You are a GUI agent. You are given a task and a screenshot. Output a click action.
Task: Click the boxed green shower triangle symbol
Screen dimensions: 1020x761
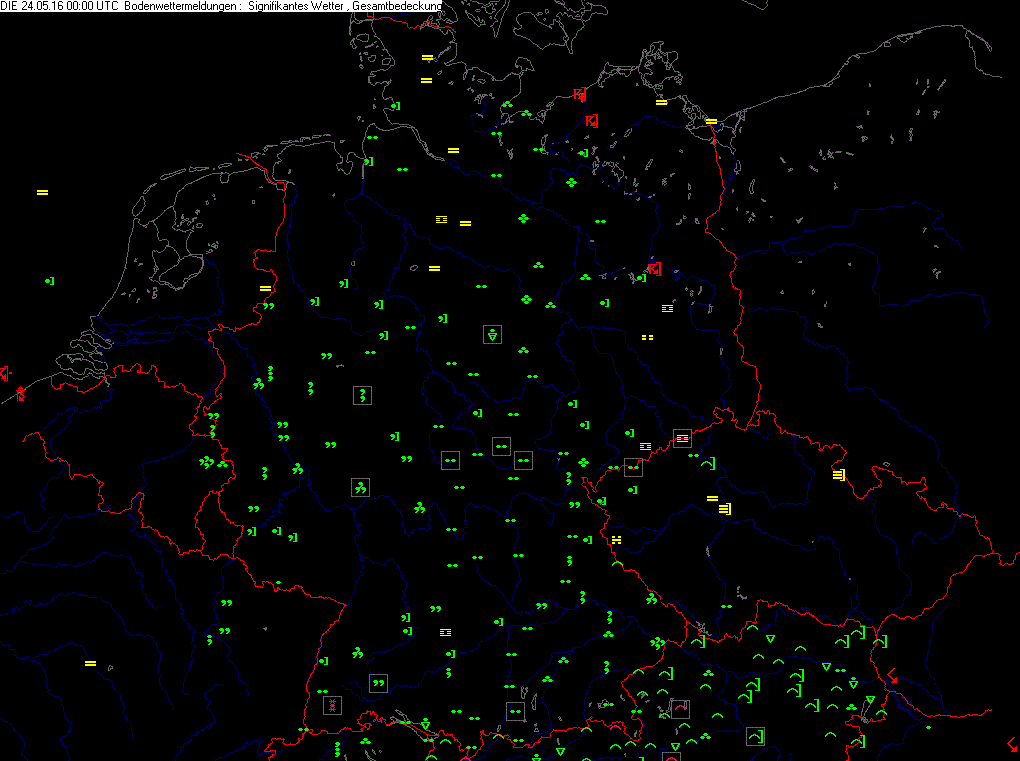pyautogui.click(x=492, y=334)
